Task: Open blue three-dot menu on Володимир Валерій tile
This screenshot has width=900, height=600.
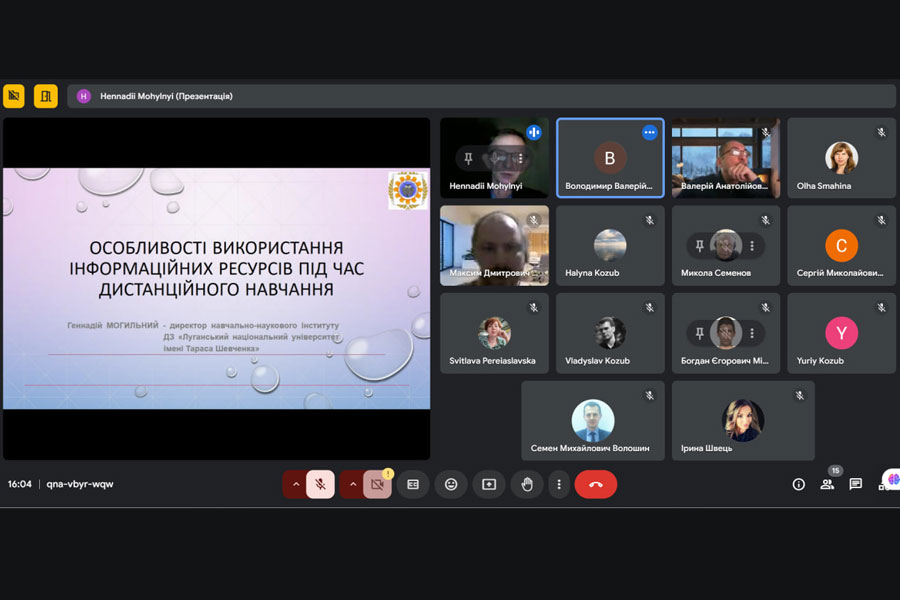Action: click(x=649, y=132)
